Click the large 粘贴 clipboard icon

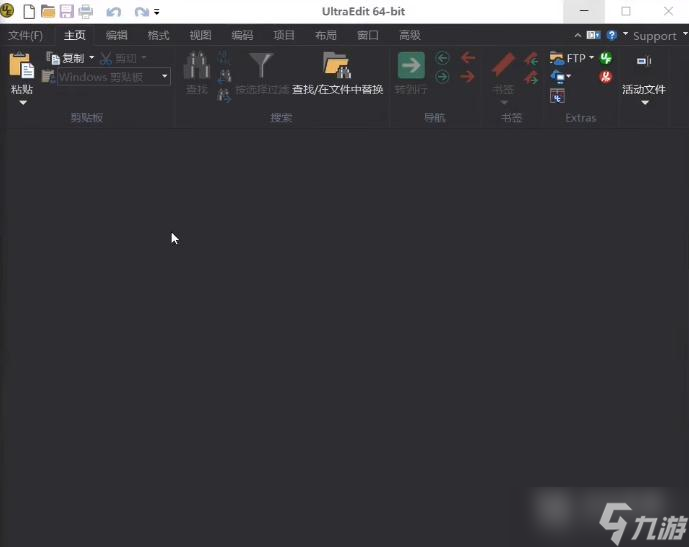click(x=22, y=66)
